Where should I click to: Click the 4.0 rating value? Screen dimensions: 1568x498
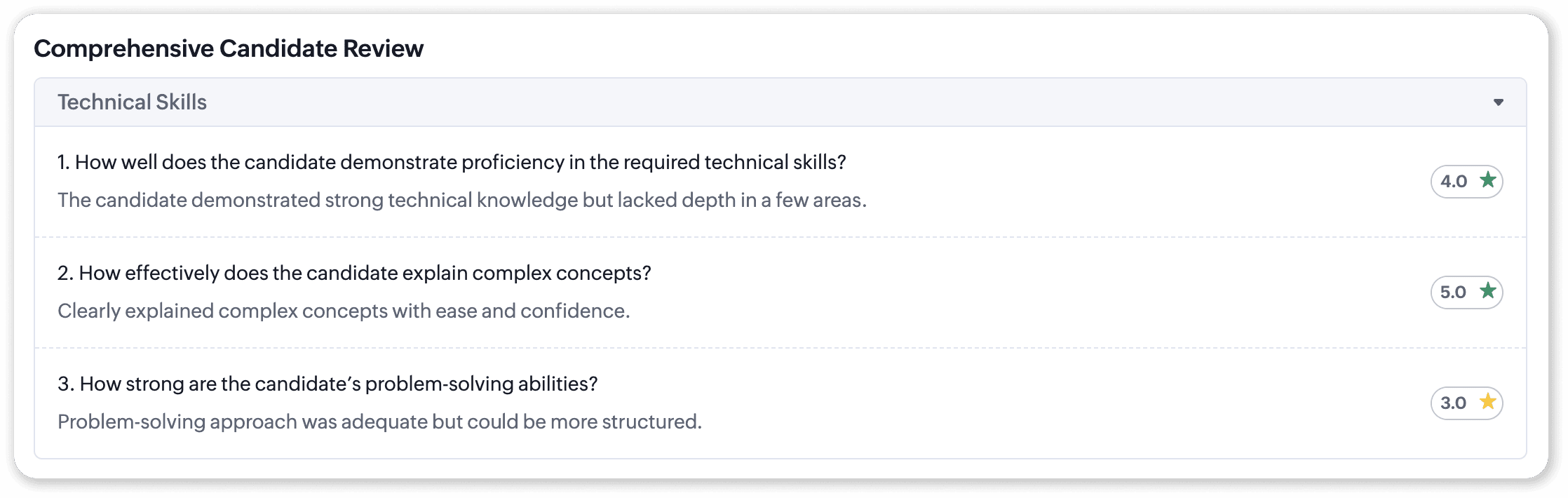(1454, 182)
